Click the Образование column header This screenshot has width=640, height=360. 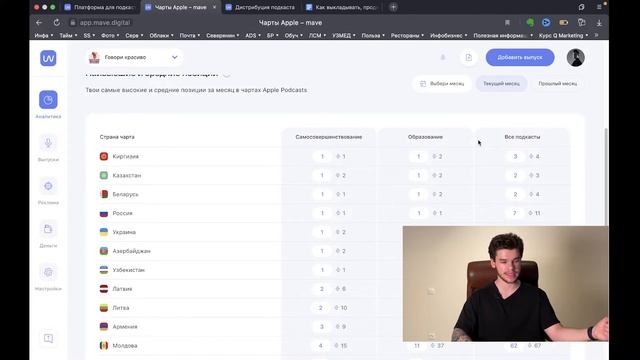click(425, 137)
